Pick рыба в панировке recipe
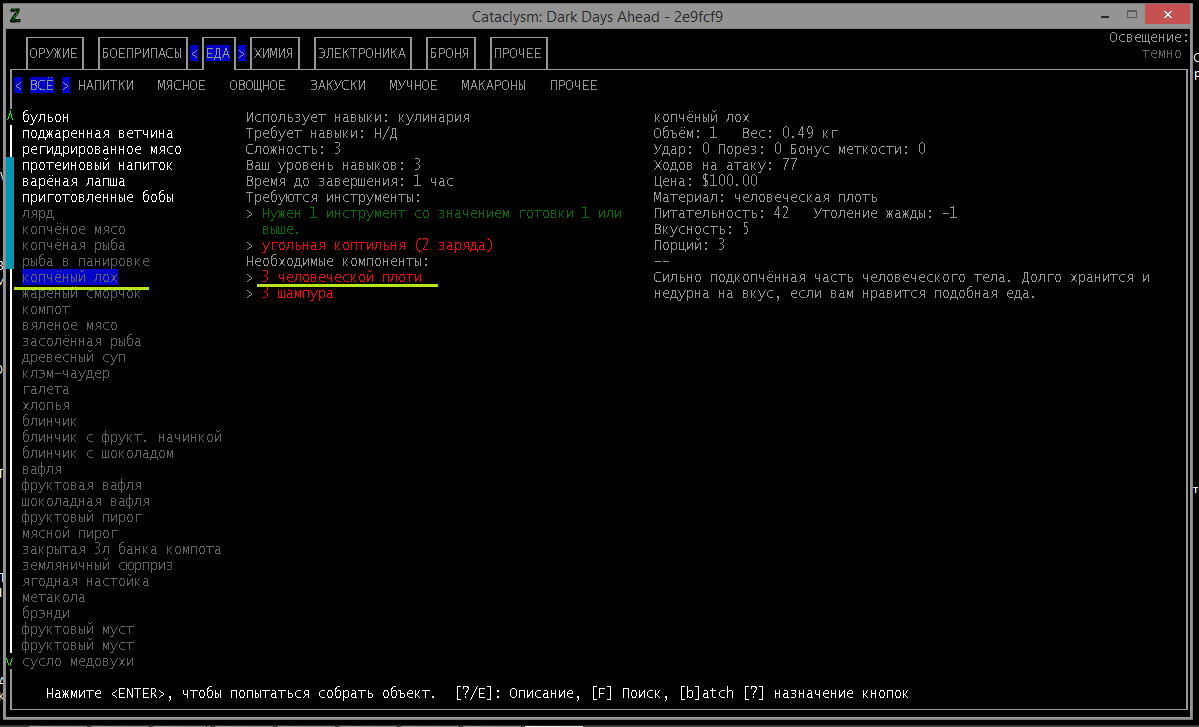 point(86,261)
